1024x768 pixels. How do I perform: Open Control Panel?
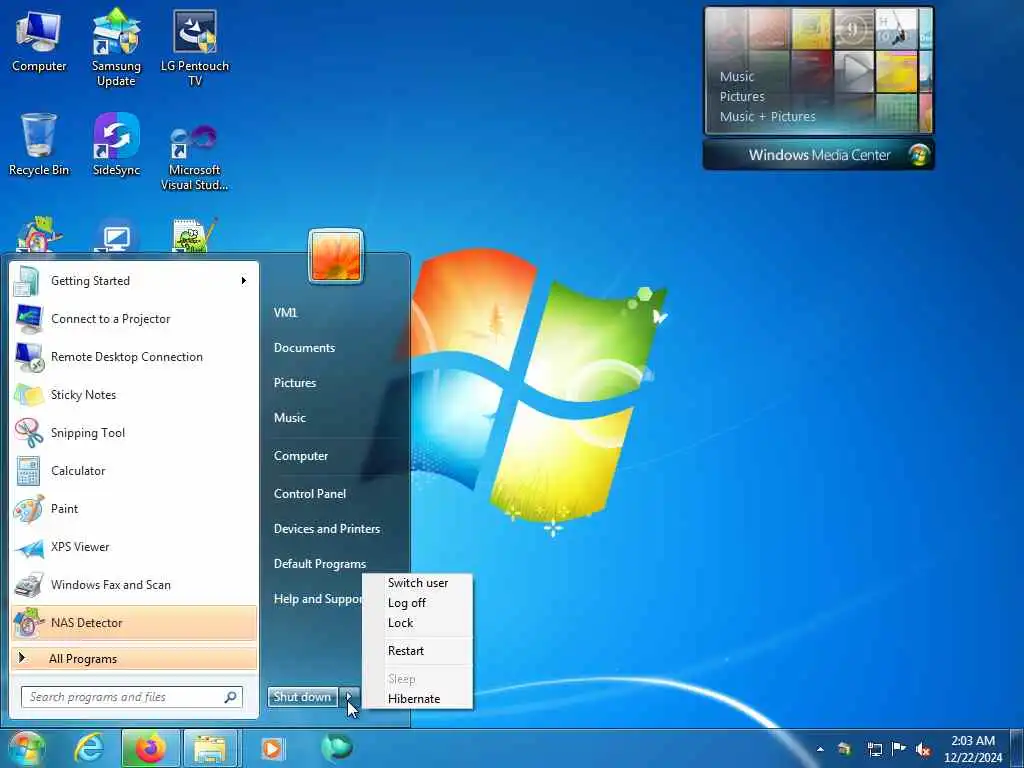point(310,494)
